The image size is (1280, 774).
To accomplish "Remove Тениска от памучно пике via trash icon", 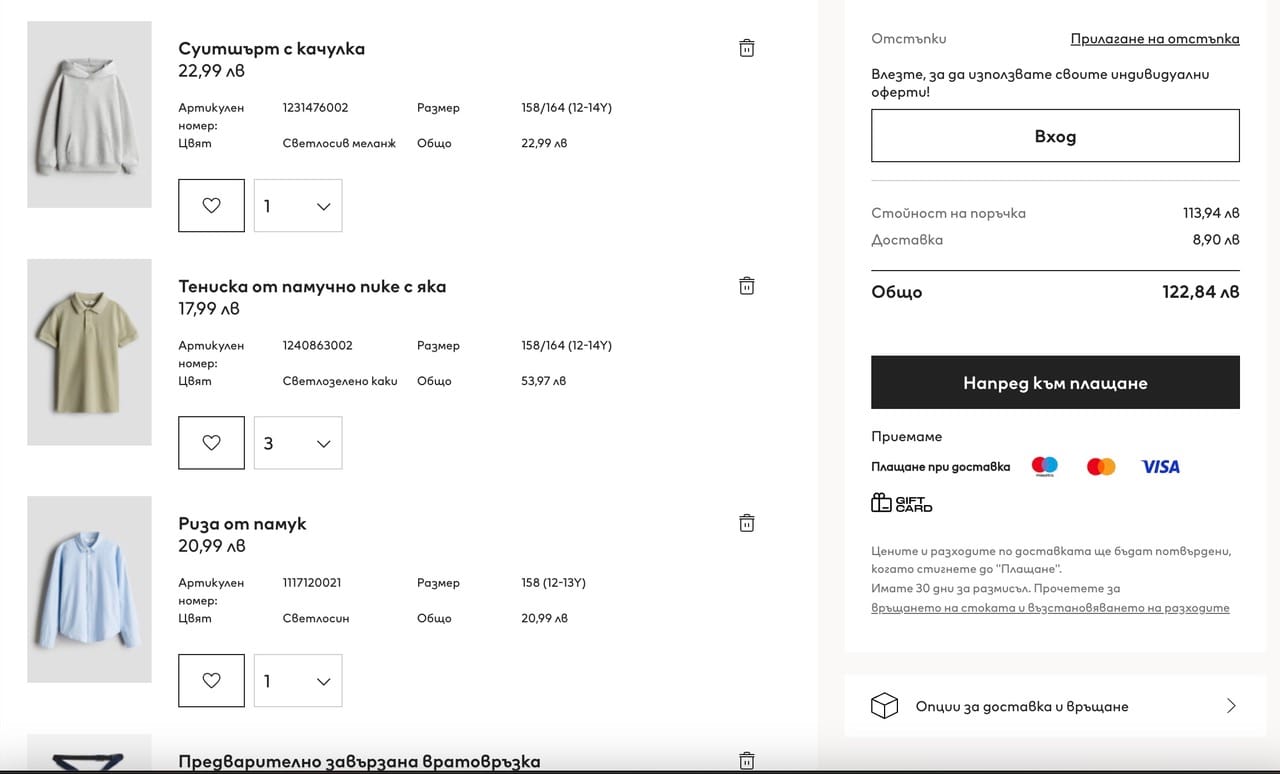I will pos(746,286).
